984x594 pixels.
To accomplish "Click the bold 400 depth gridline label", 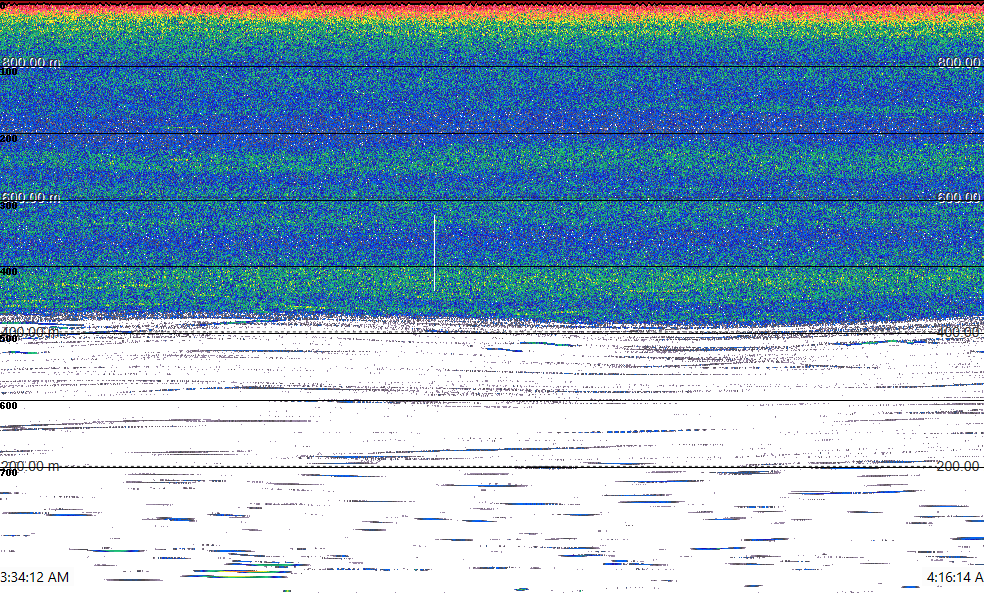I will pyautogui.click(x=9, y=272).
